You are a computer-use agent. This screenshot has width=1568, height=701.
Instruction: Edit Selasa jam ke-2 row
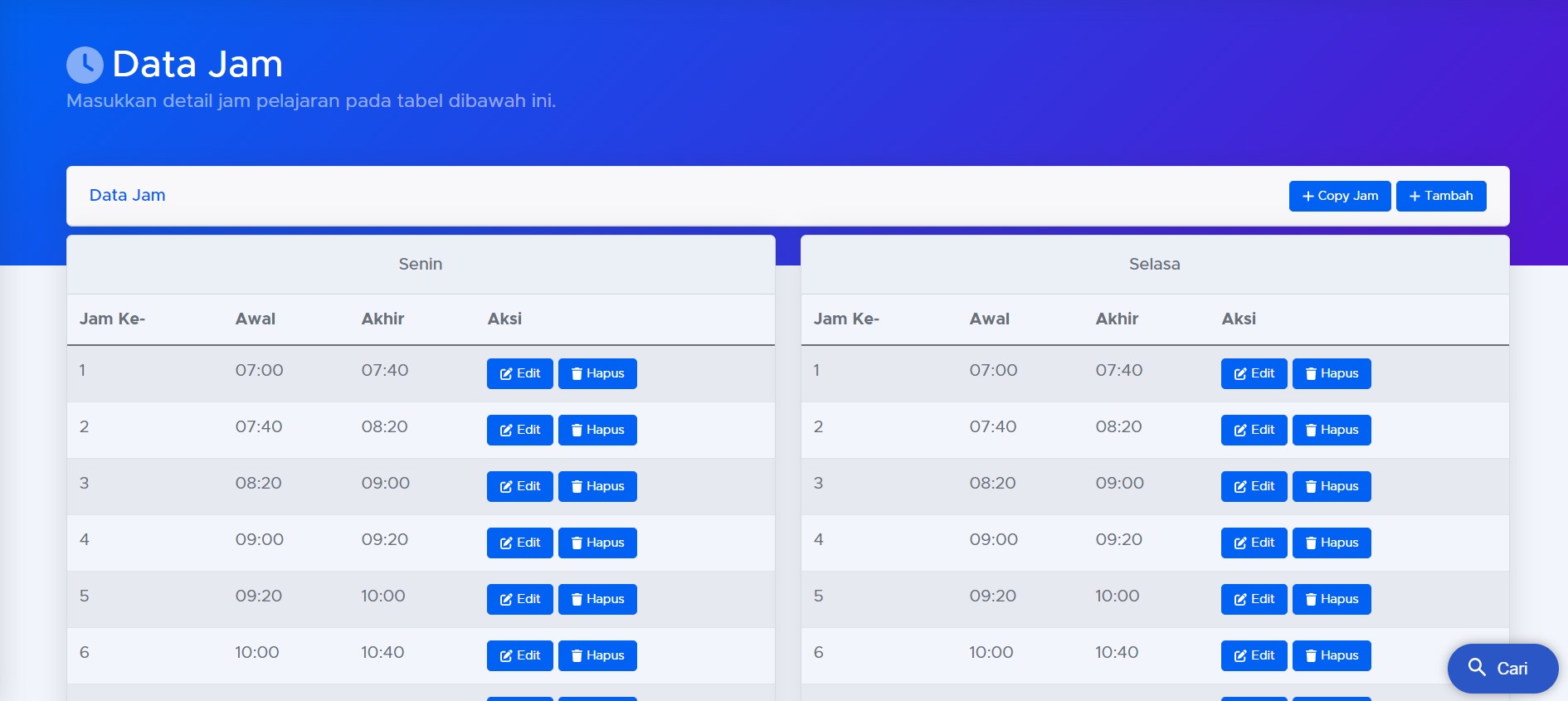pos(1254,430)
